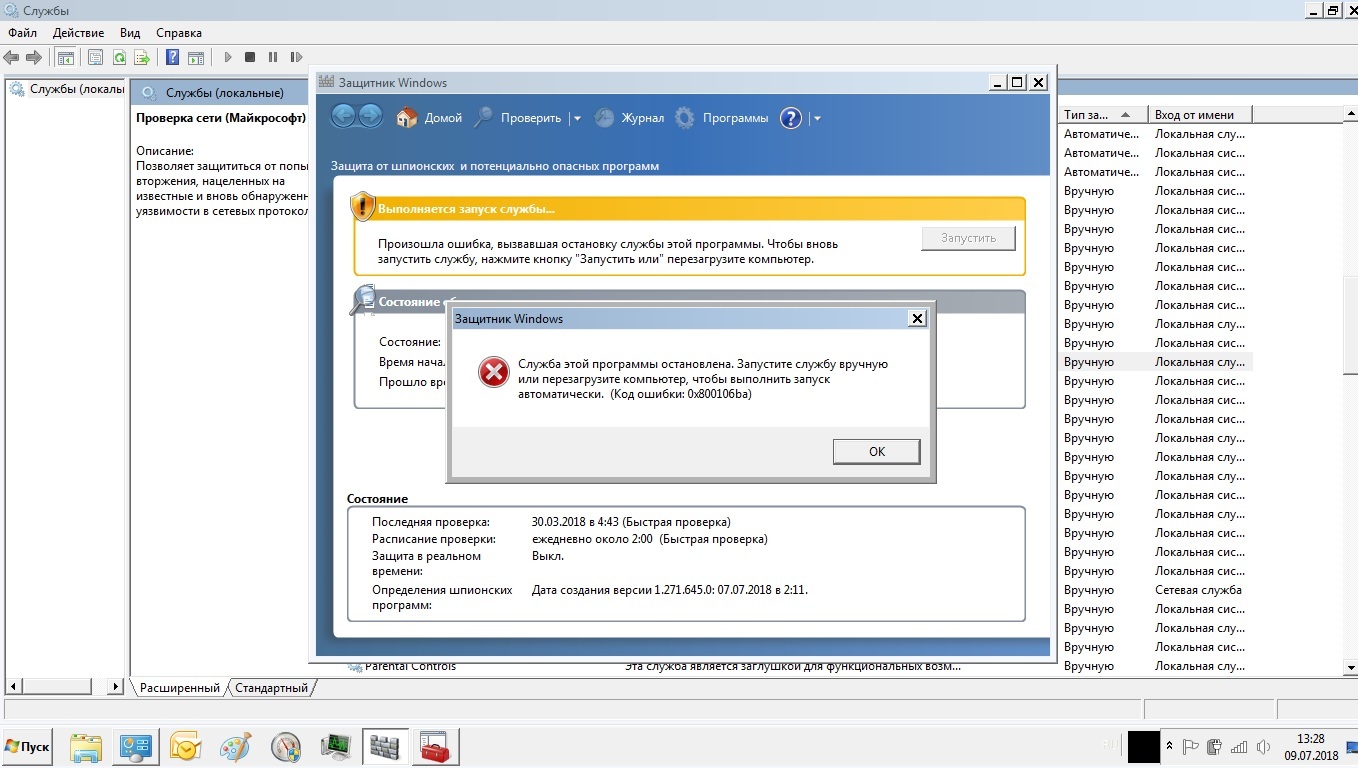Click the Export list icon in Services toolbar
The width and height of the screenshot is (1358, 783).
point(142,57)
